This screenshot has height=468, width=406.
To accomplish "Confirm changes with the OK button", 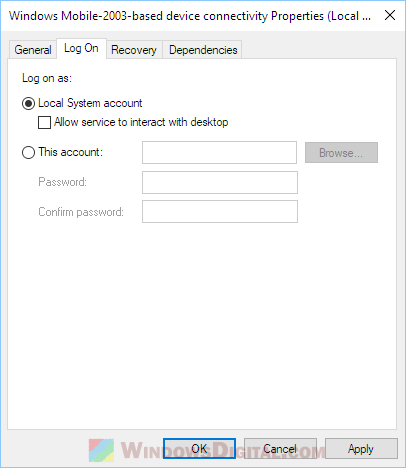I will pyautogui.click(x=199, y=448).
